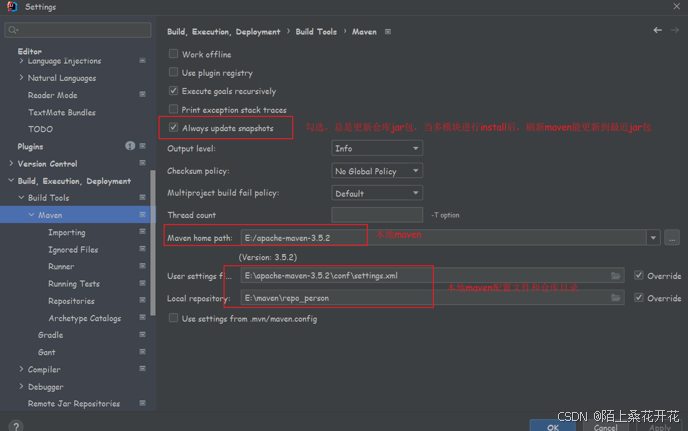Click Build, Execution, Deployment breadcrumb
Image resolution: width=688 pixels, height=431 pixels.
coord(224,32)
